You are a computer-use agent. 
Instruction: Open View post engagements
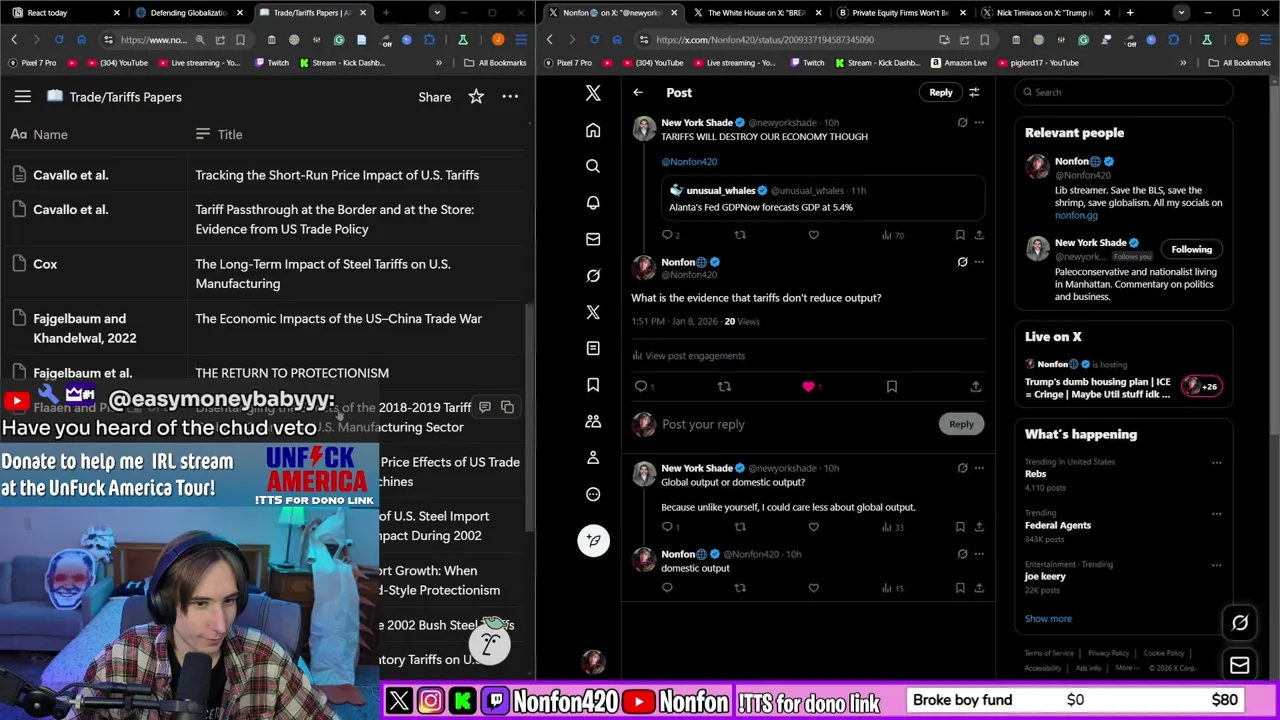689,356
